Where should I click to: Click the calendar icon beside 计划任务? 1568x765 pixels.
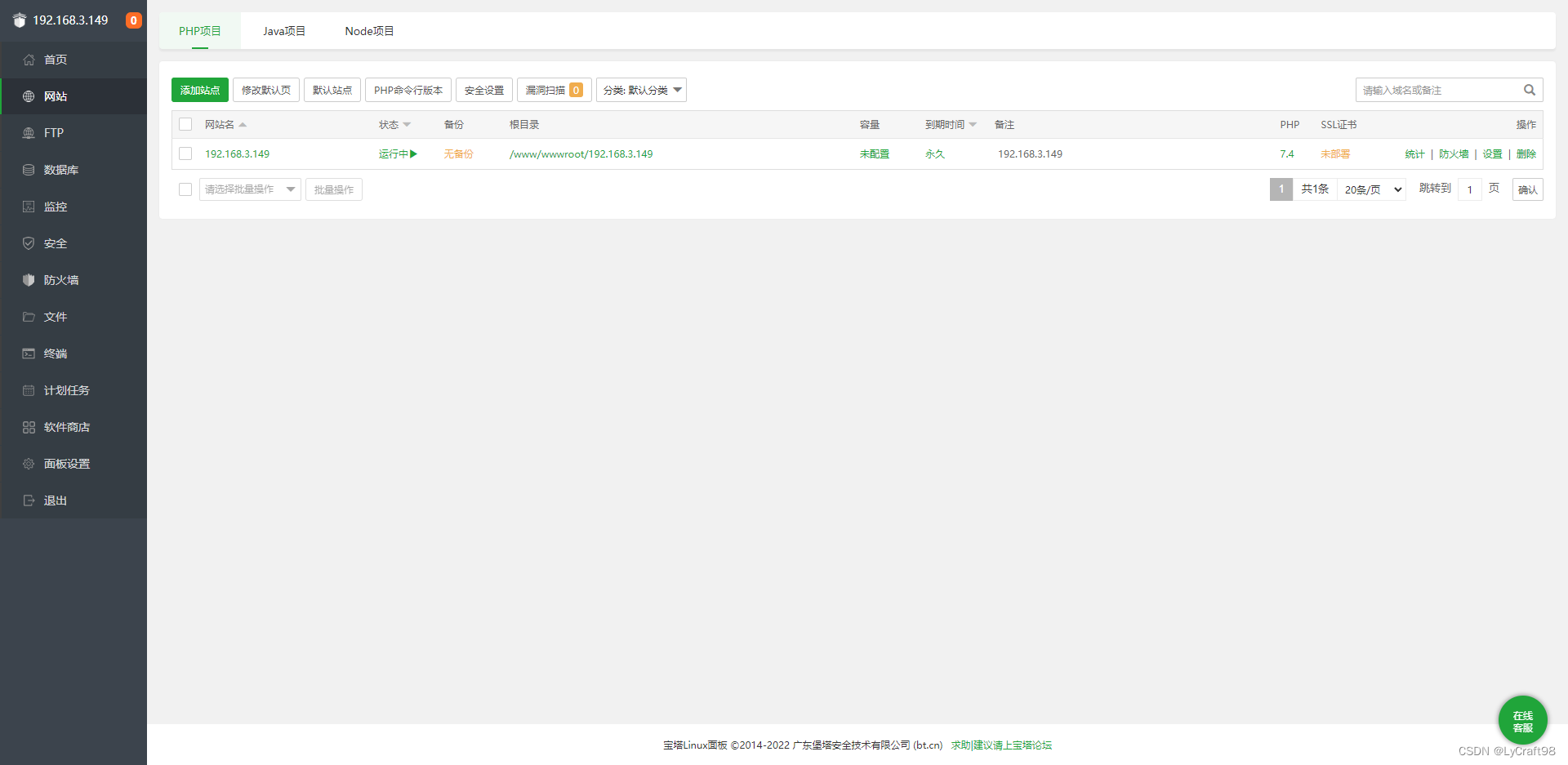(x=29, y=390)
